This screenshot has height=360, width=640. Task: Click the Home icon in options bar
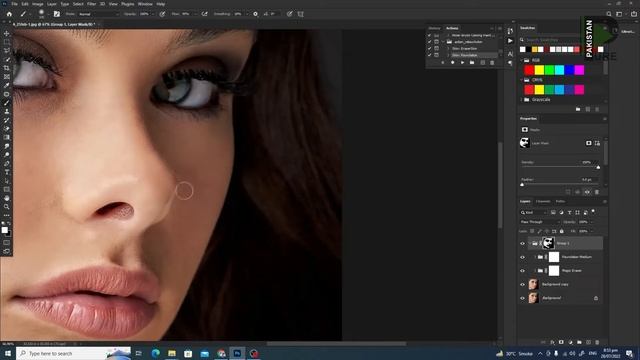[9, 14]
